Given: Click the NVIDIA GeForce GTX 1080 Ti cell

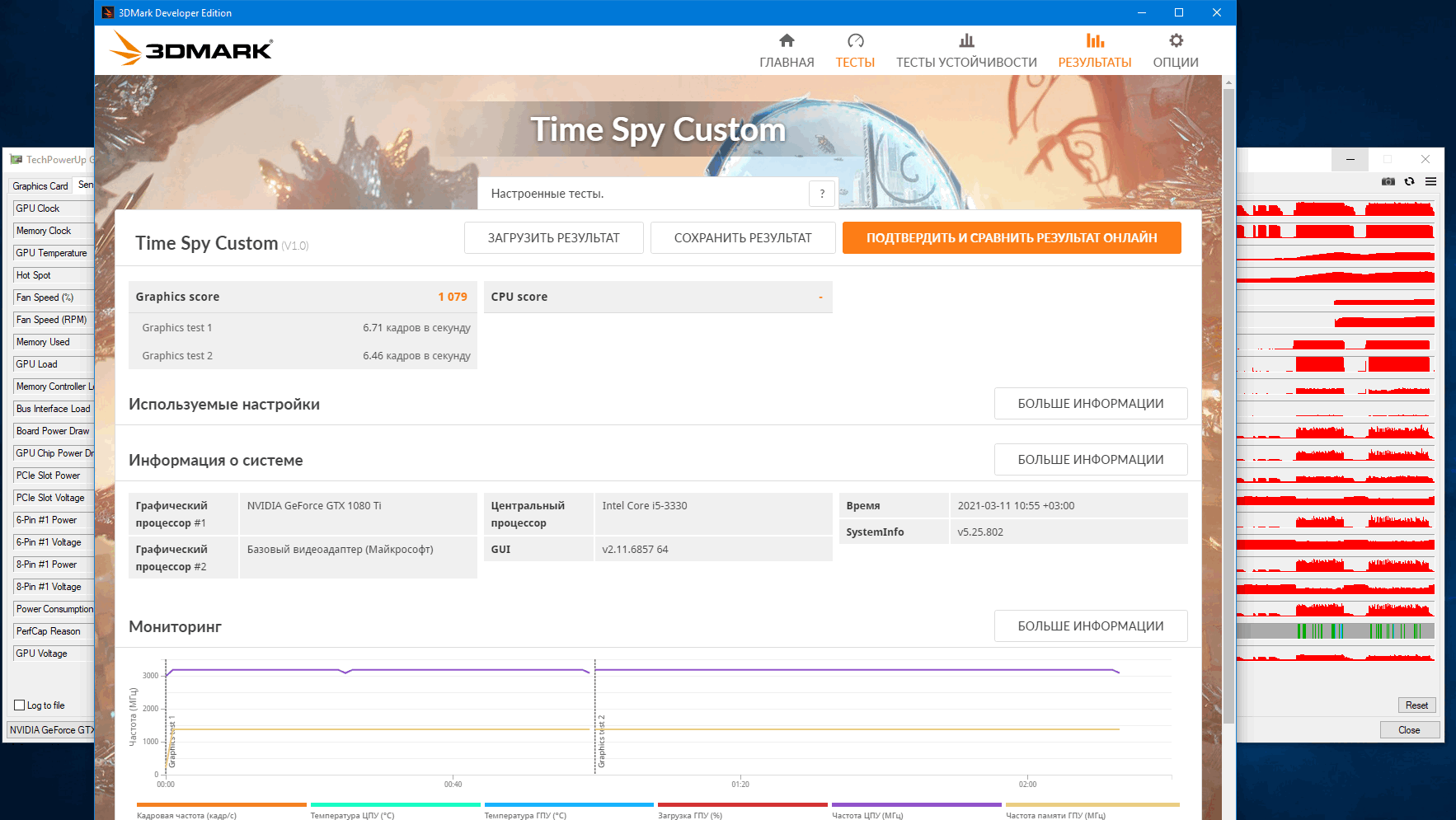Looking at the screenshot, I should (358, 514).
